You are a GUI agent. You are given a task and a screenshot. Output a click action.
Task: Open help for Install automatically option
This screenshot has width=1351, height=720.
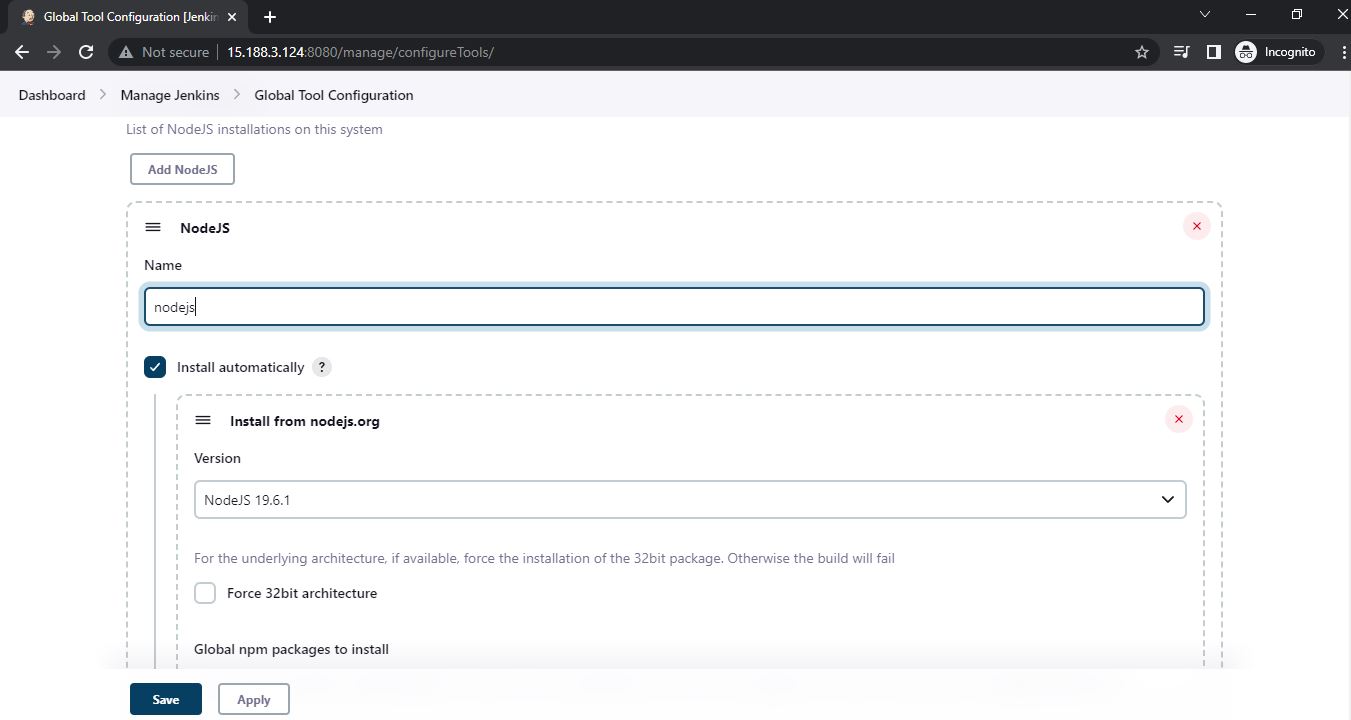point(321,367)
